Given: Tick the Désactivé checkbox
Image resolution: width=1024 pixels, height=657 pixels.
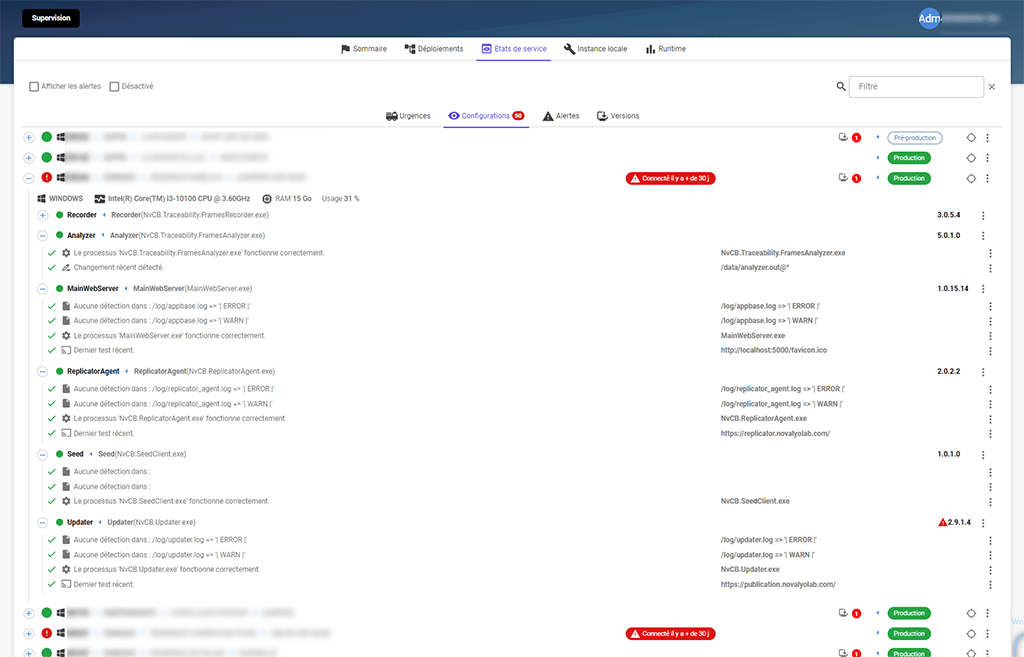Looking at the screenshot, I should point(114,87).
